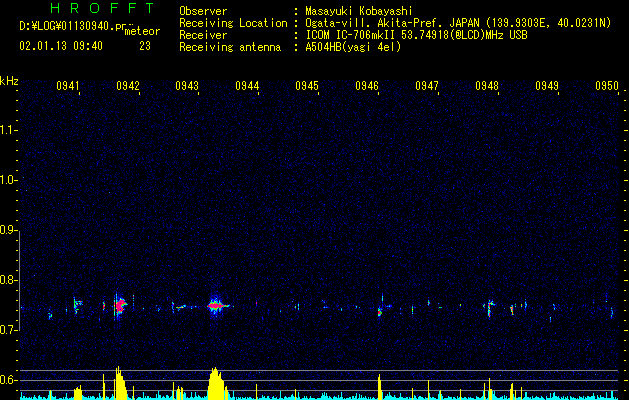Click the Ogata-vill. Akita-Pref. JAPAN location text
This screenshot has width=629, height=400.
click(x=458, y=23)
